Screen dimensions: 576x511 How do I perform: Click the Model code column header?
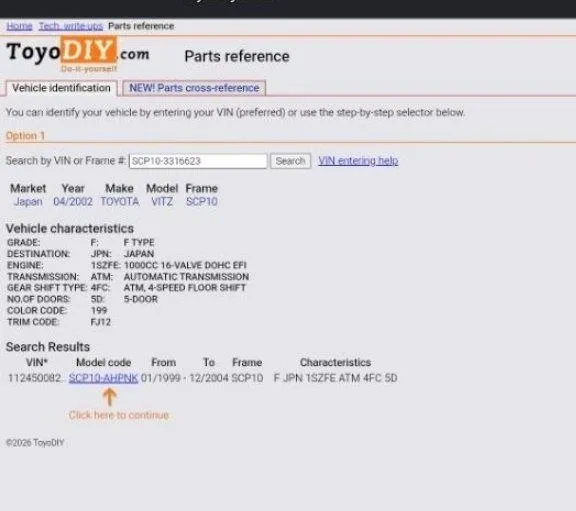click(x=104, y=363)
